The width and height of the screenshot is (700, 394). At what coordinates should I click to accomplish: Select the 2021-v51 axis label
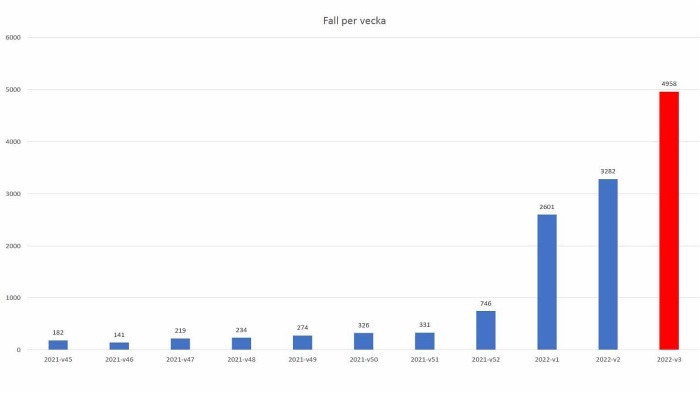[x=425, y=360]
